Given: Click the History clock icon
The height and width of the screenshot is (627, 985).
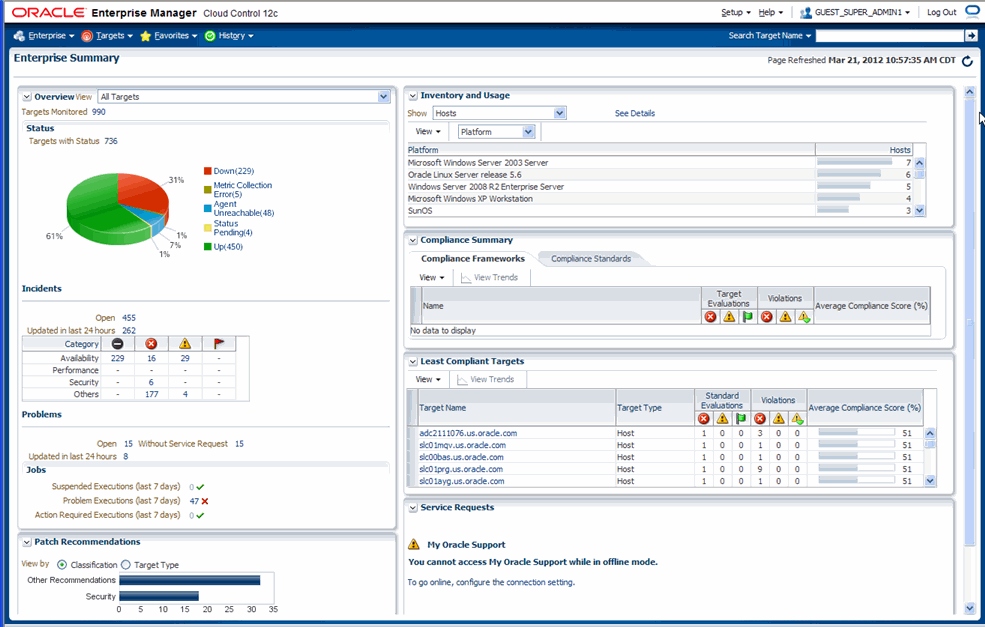Looking at the screenshot, I should [x=210, y=36].
